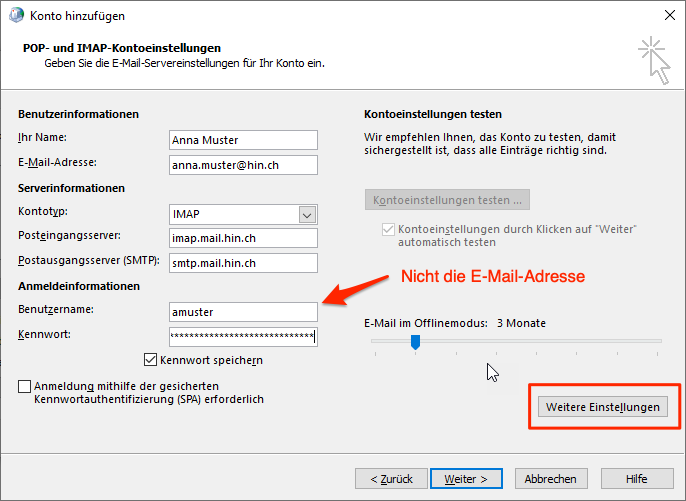Click the Benutzername field containing amuster
This screenshot has width=686, height=501.
243,312
